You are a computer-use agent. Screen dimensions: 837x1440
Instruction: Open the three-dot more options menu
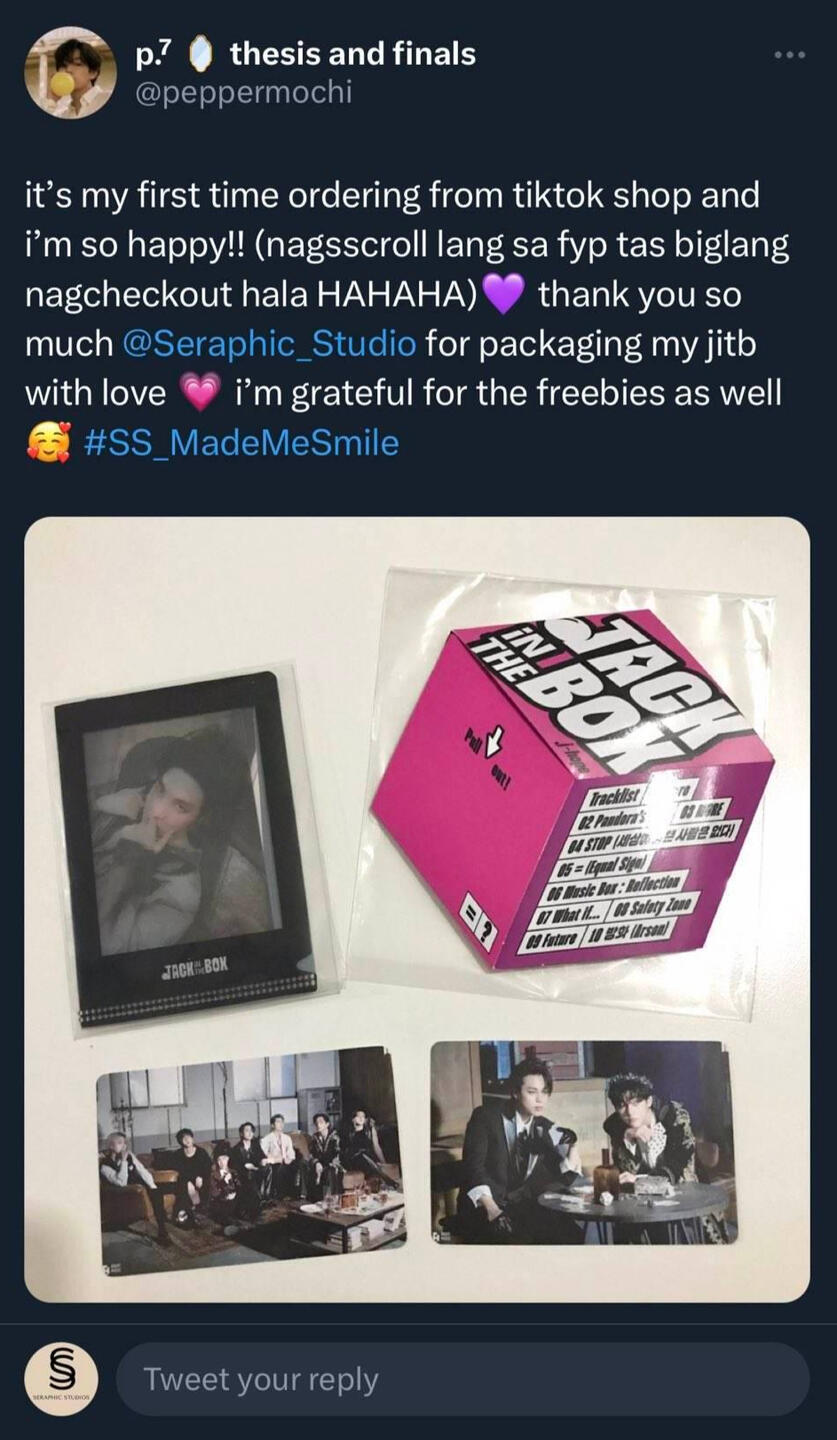[x=789, y=54]
